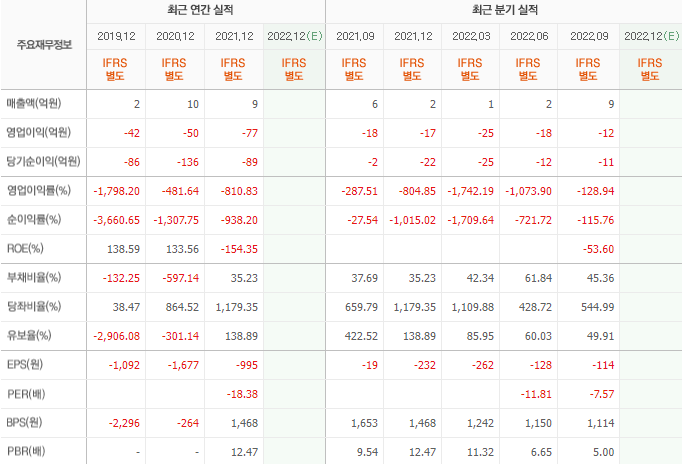Click 유보율 value 422.52
This screenshot has width=689, height=464.
pyautogui.click(x=361, y=337)
